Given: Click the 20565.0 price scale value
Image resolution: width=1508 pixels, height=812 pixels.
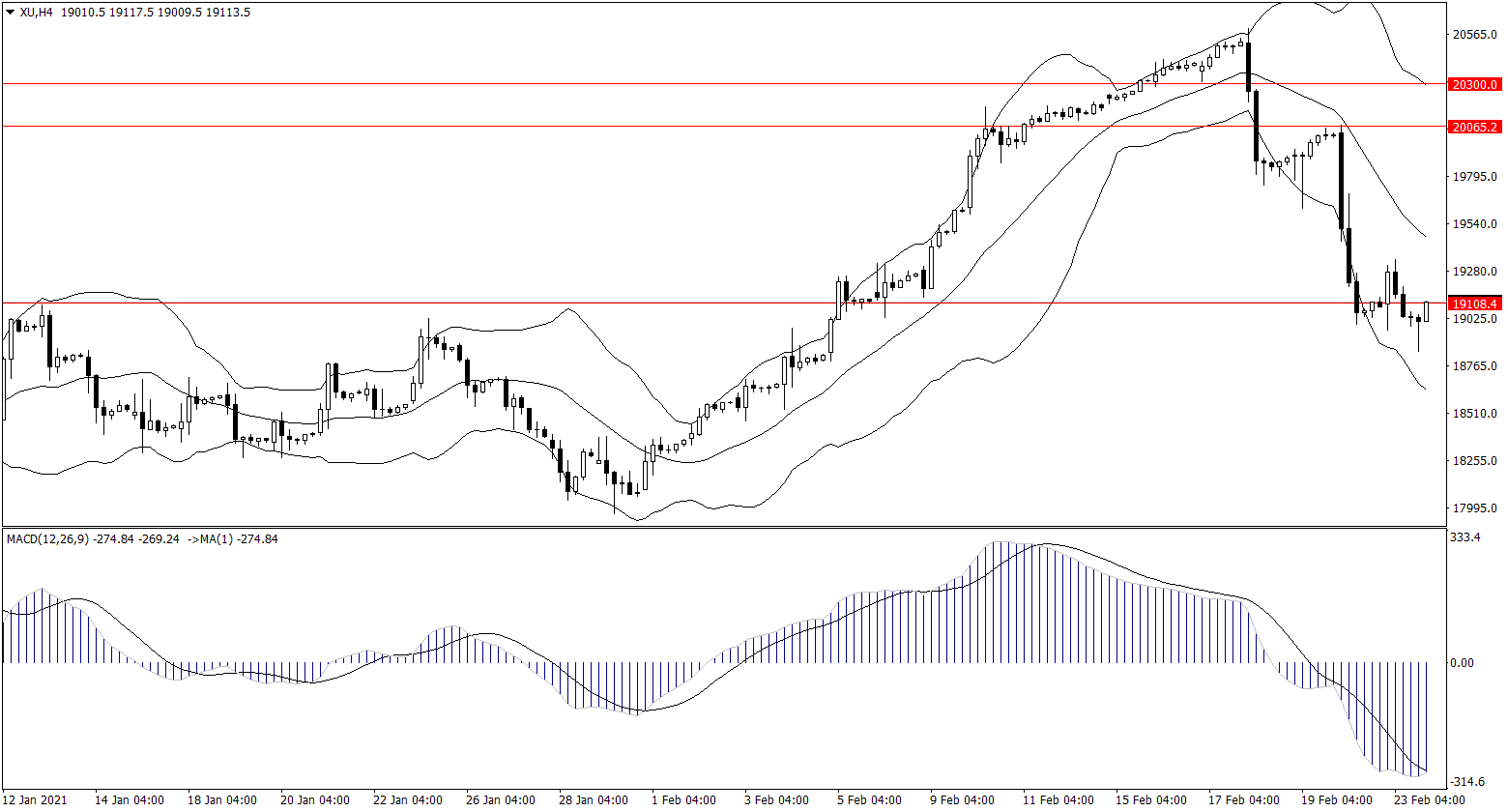Looking at the screenshot, I should tap(1474, 35).
